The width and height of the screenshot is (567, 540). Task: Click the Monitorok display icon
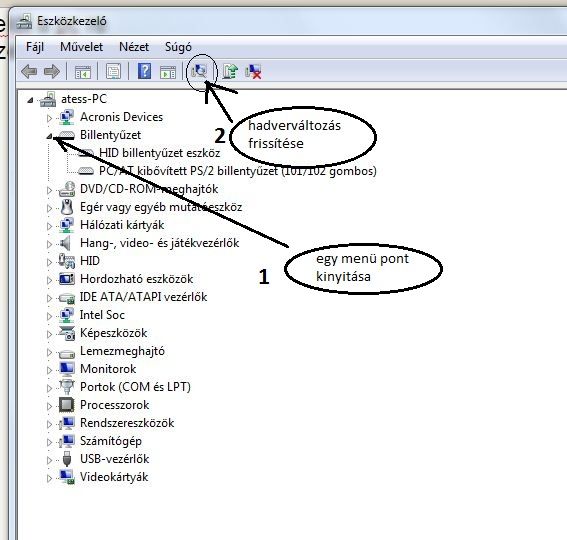pos(67,369)
